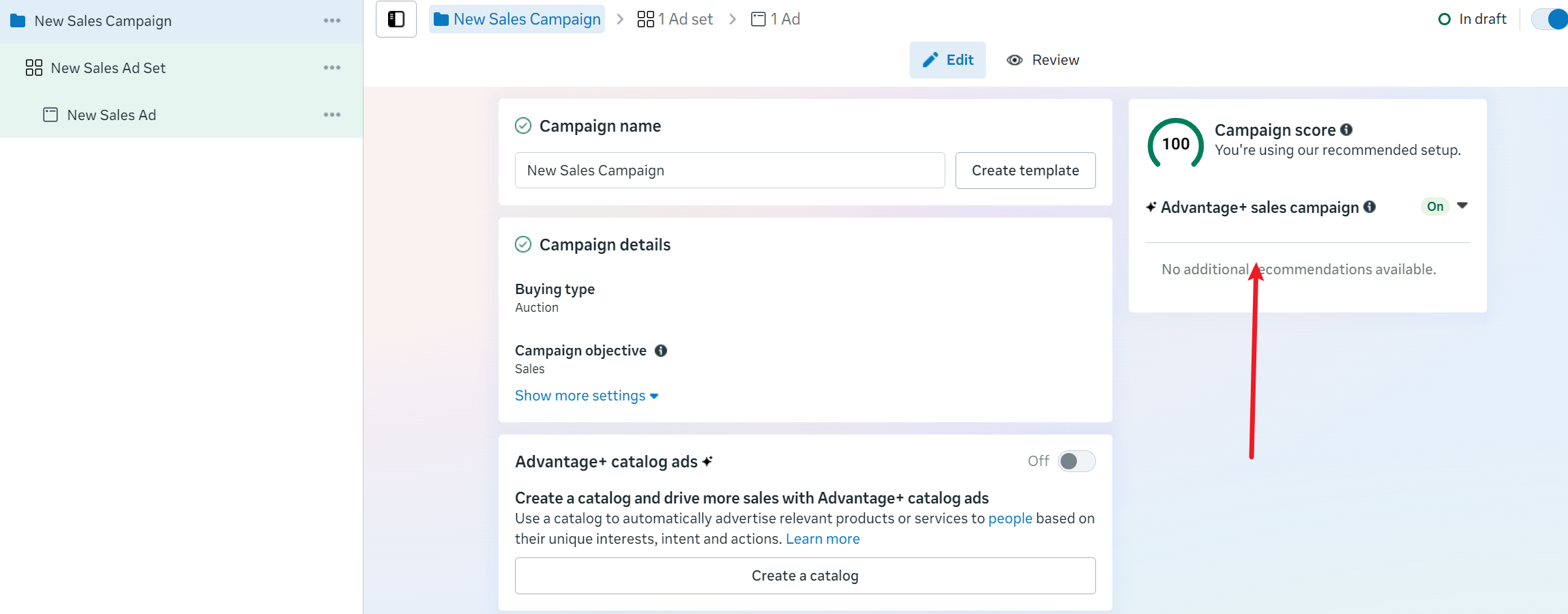The height and width of the screenshot is (614, 1568).
Task: Open the Learn more link
Action: [823, 539]
